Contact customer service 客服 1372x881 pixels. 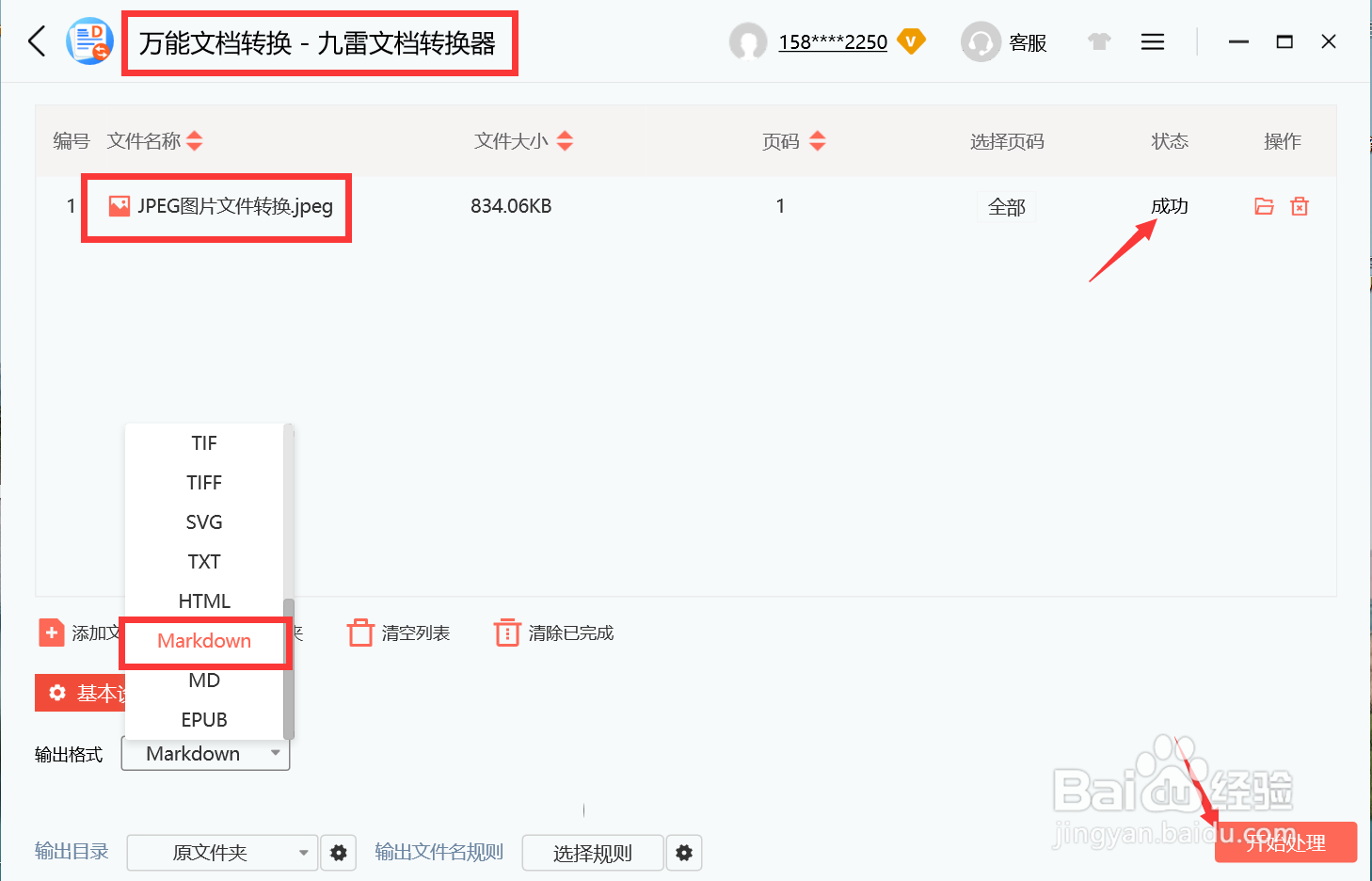click(1004, 42)
